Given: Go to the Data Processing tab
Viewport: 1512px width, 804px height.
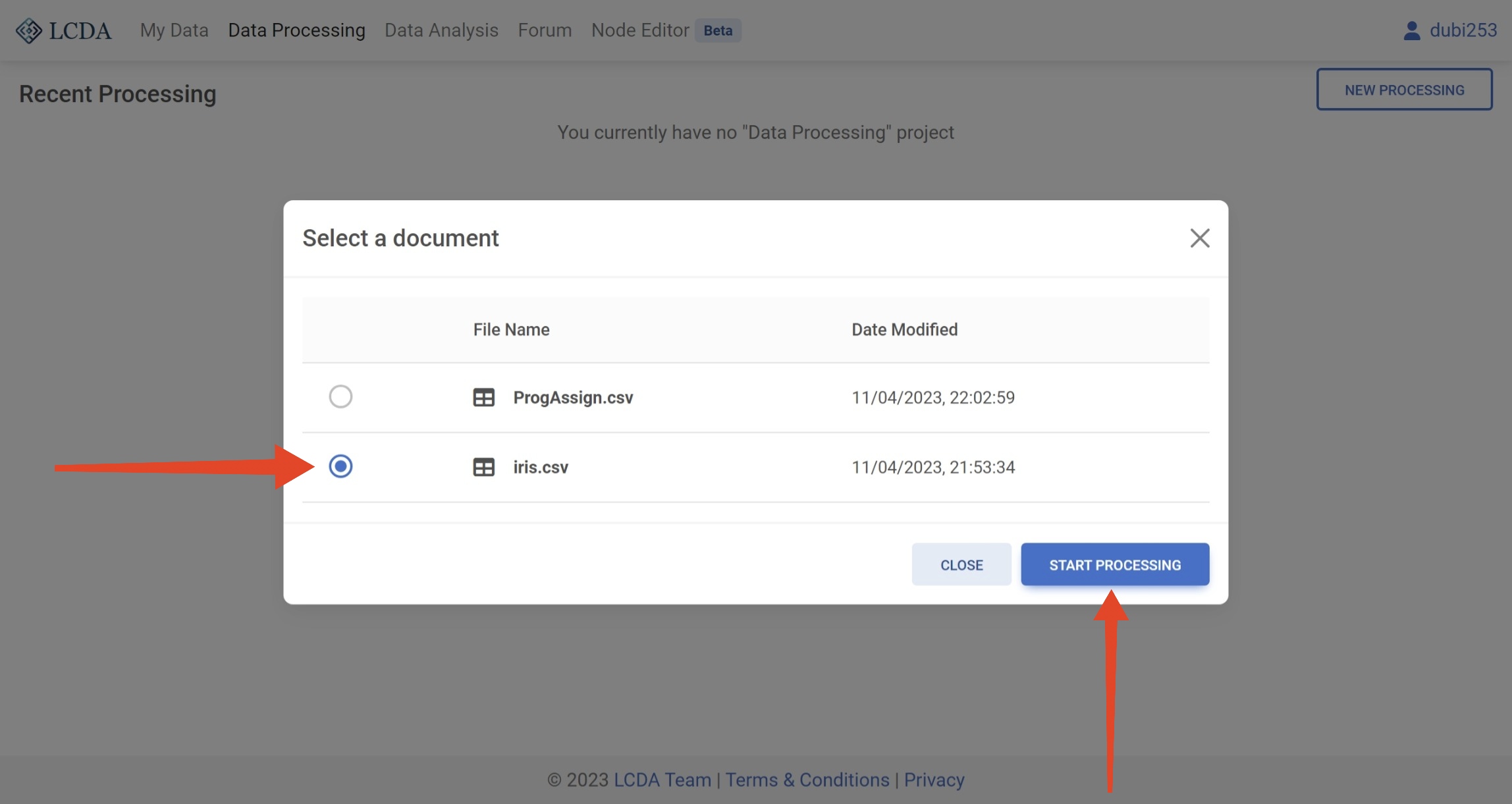Looking at the screenshot, I should pos(296,30).
